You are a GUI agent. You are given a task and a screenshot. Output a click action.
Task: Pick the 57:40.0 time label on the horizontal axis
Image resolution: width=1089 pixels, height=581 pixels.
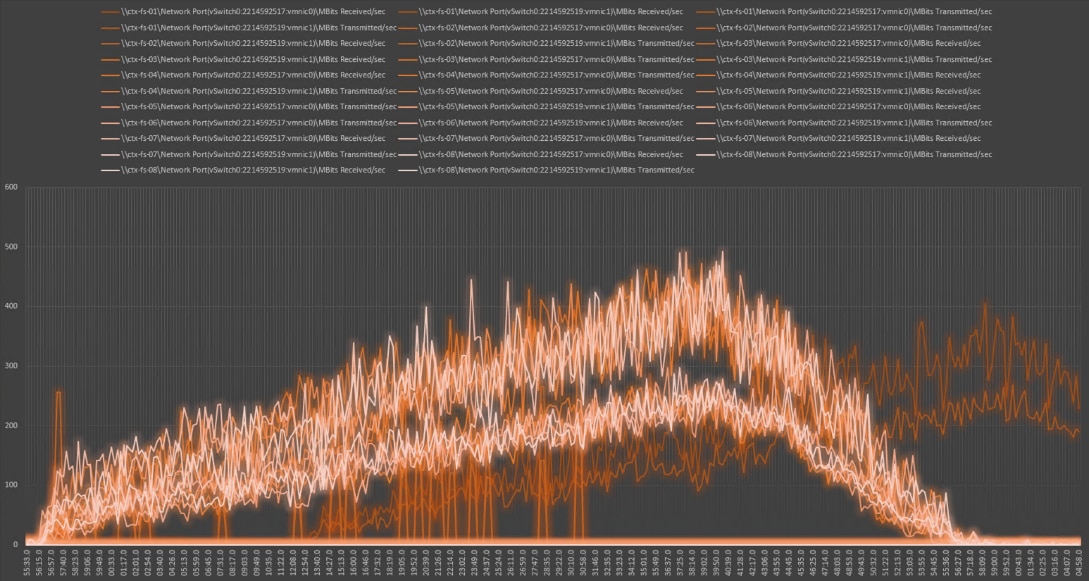[x=64, y=562]
